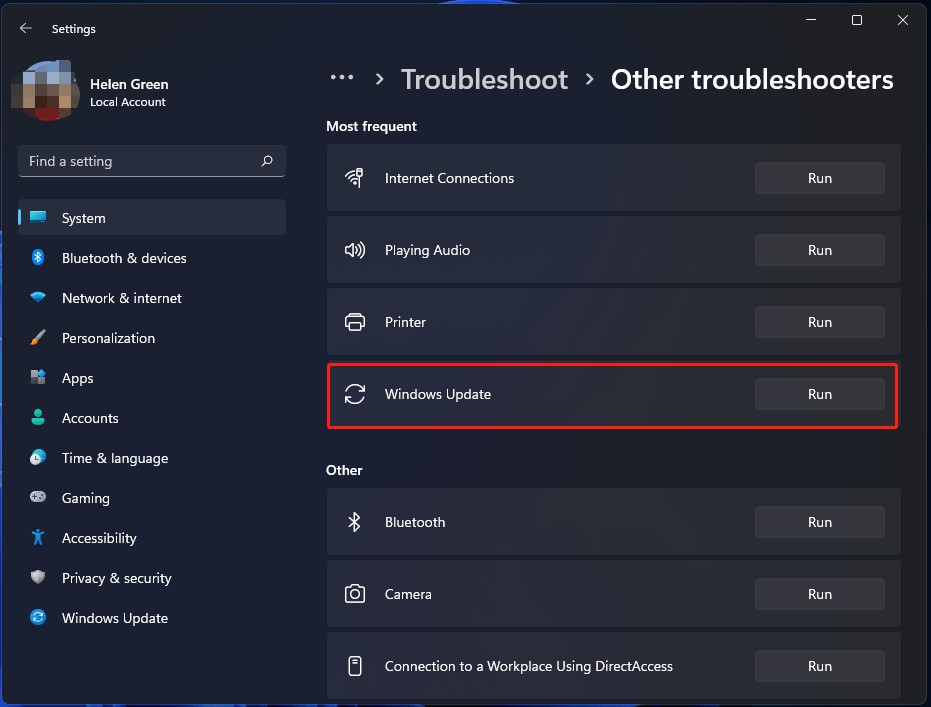Click Local Account text under Helen Green
Screen dimensions: 931x707
pyautogui.click(x=128, y=102)
